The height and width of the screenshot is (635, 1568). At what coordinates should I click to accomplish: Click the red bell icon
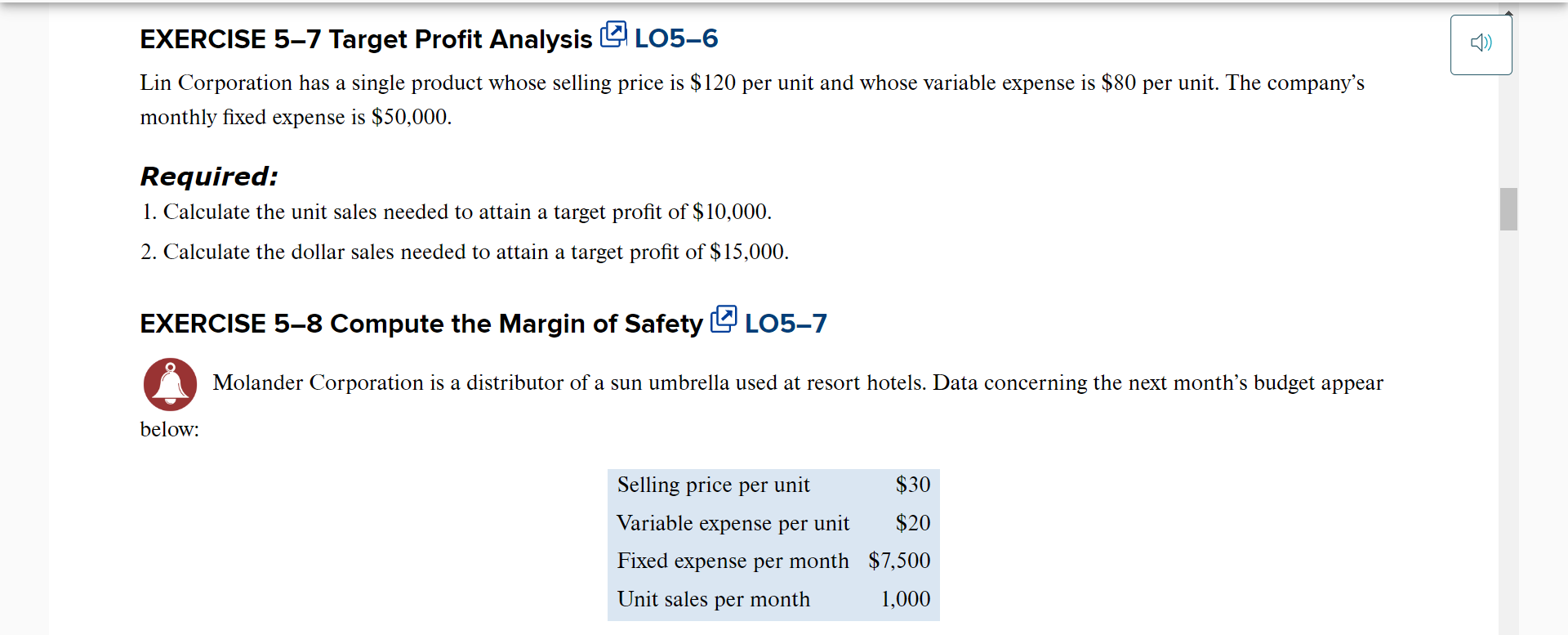pos(170,384)
